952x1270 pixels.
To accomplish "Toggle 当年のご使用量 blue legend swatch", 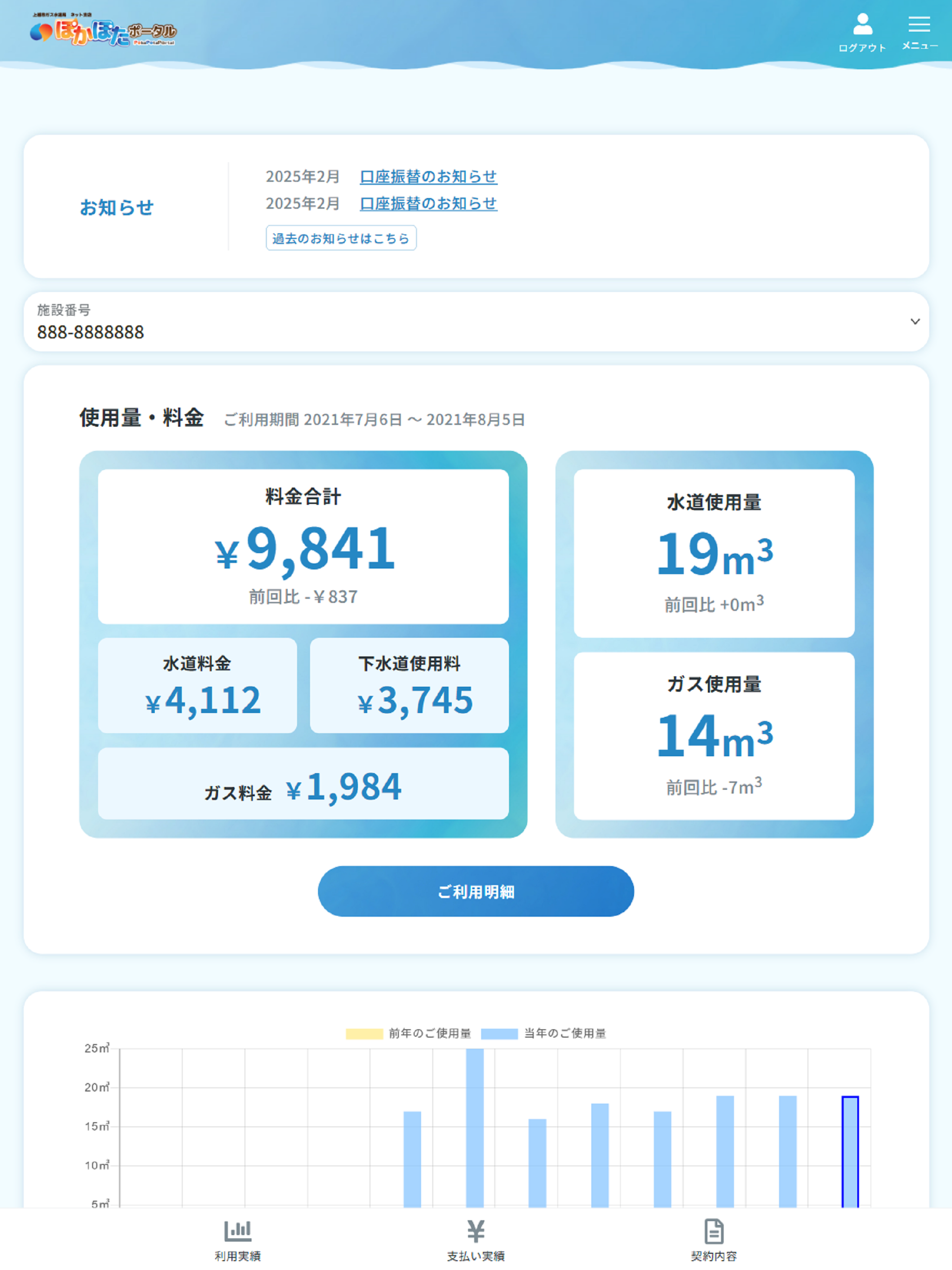I will 499,1033.
